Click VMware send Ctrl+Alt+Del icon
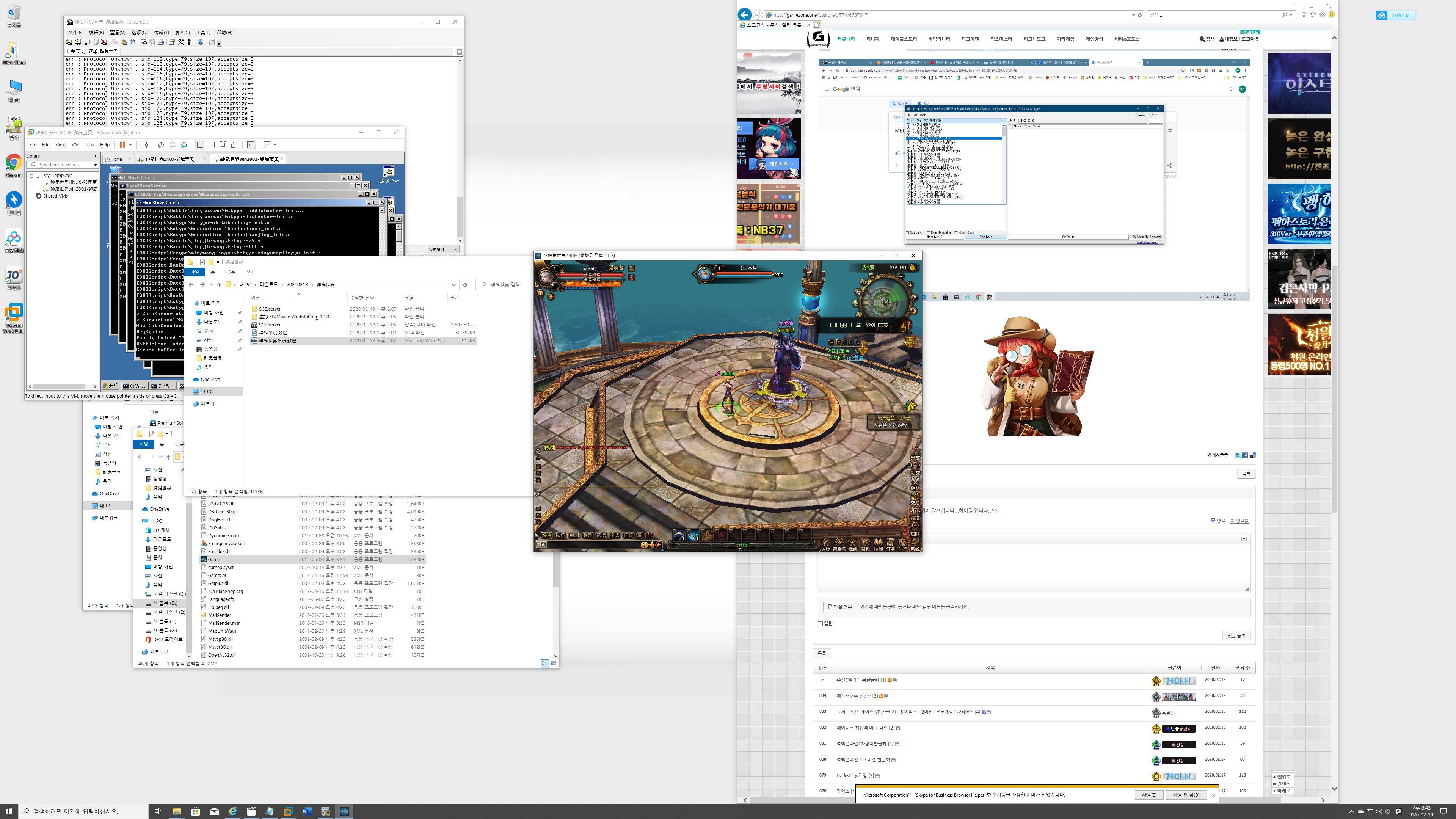Screen dimensions: 1456x819 tap(145, 145)
